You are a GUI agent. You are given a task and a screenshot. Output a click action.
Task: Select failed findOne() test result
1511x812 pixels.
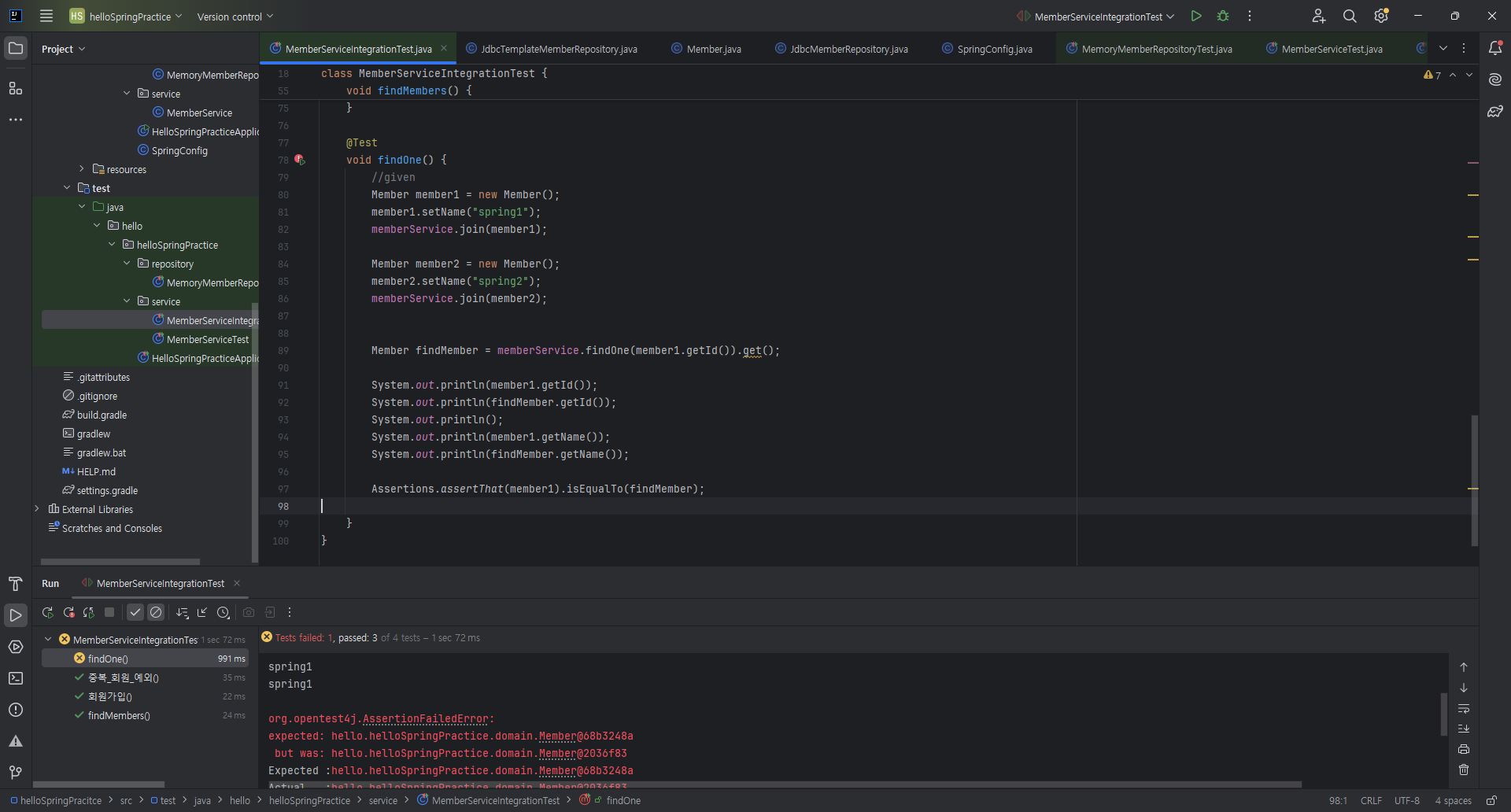(145, 659)
